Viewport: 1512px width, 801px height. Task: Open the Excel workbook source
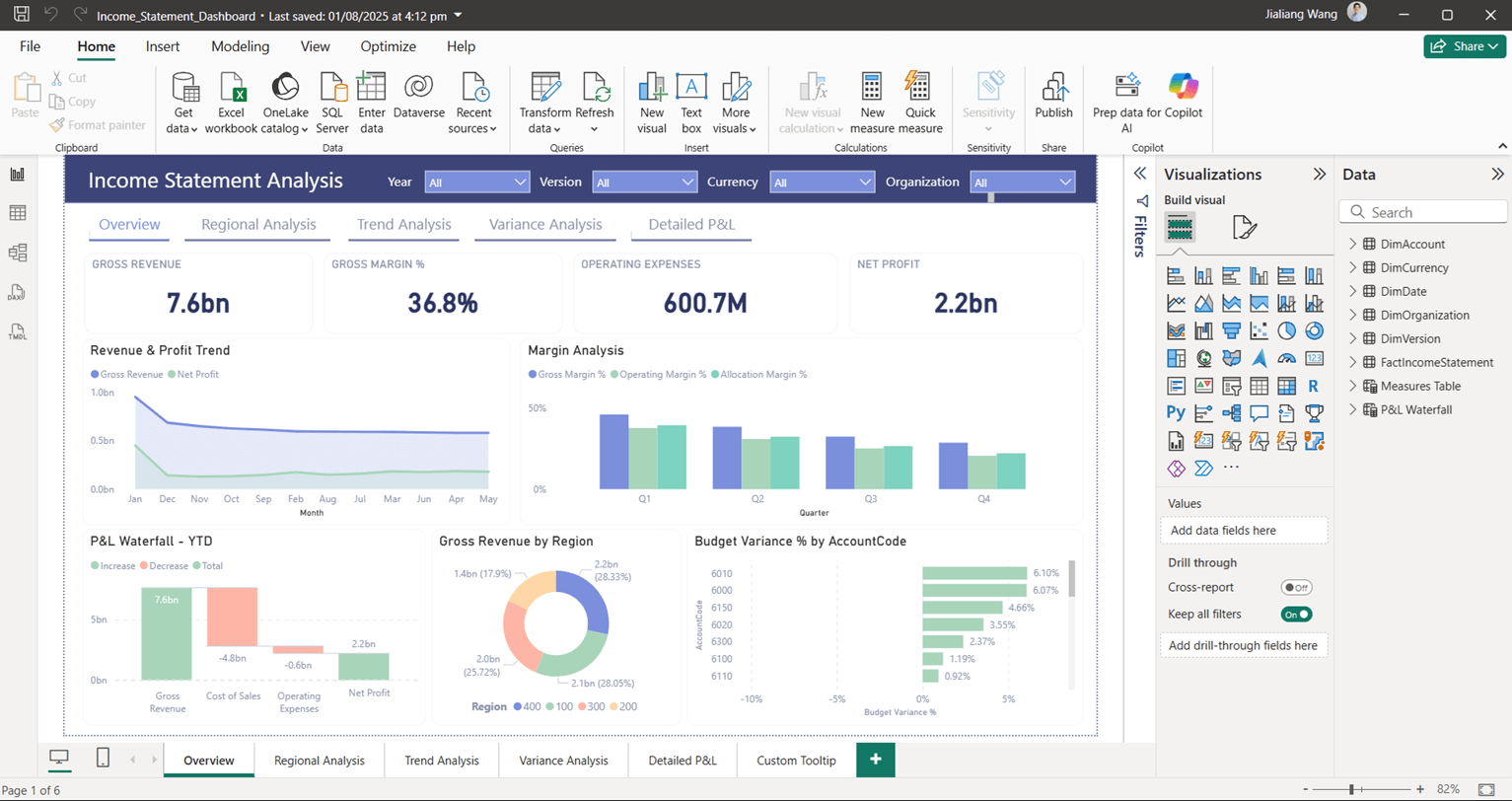[231, 89]
